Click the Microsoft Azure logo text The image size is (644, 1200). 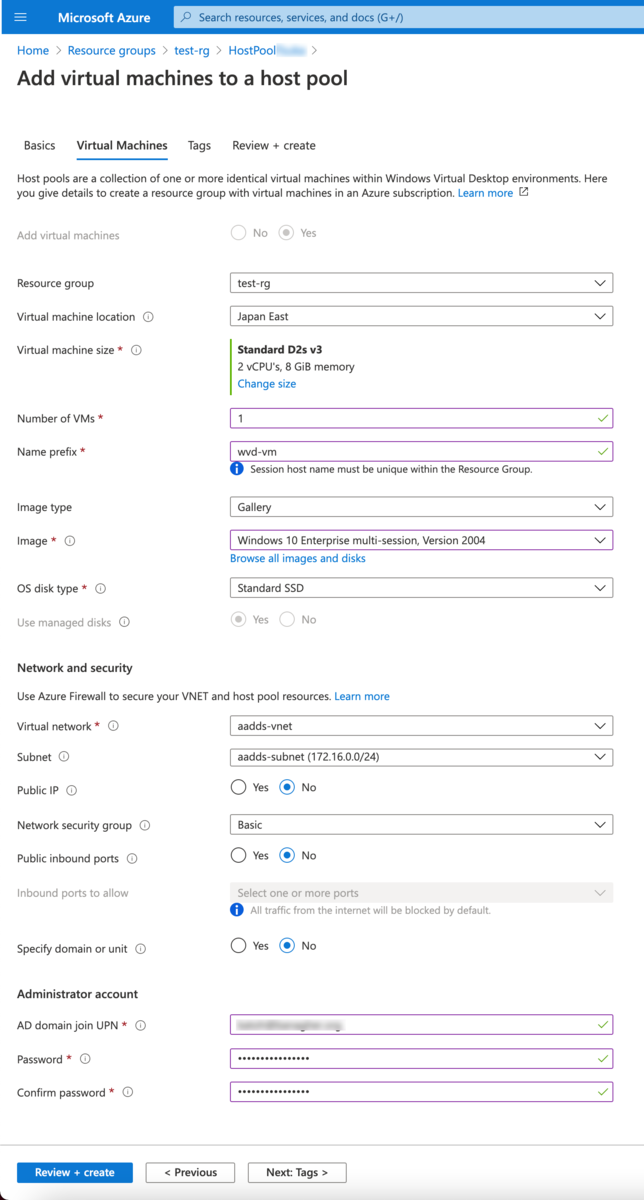pyautogui.click(x=104, y=18)
